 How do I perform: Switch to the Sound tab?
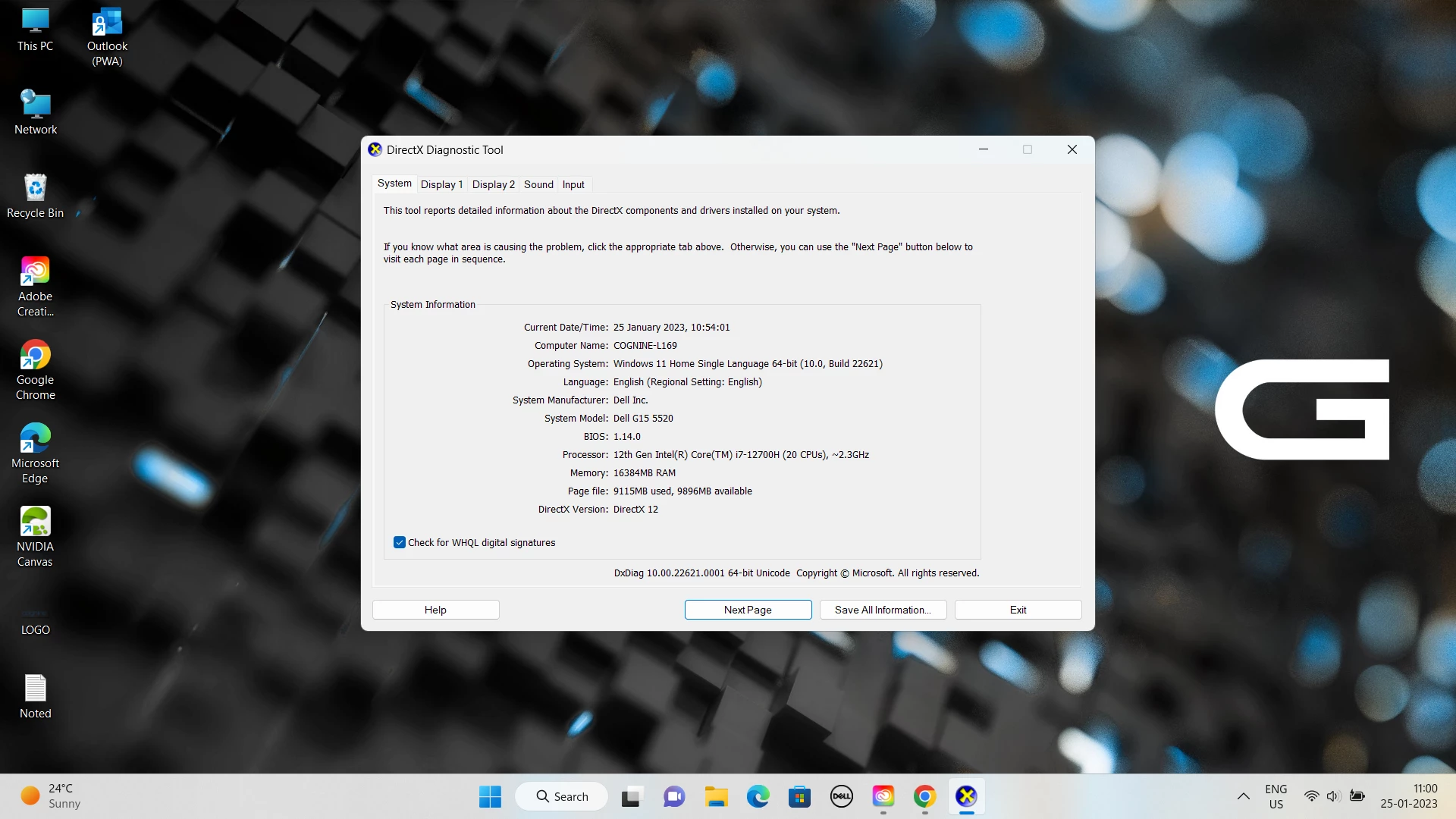click(x=538, y=184)
